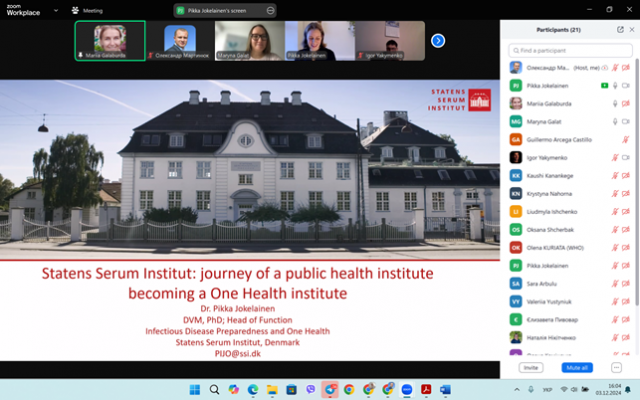640x400 pixels.
Task: Click Maryna Galat's camera icon in list
Action: click(x=626, y=122)
